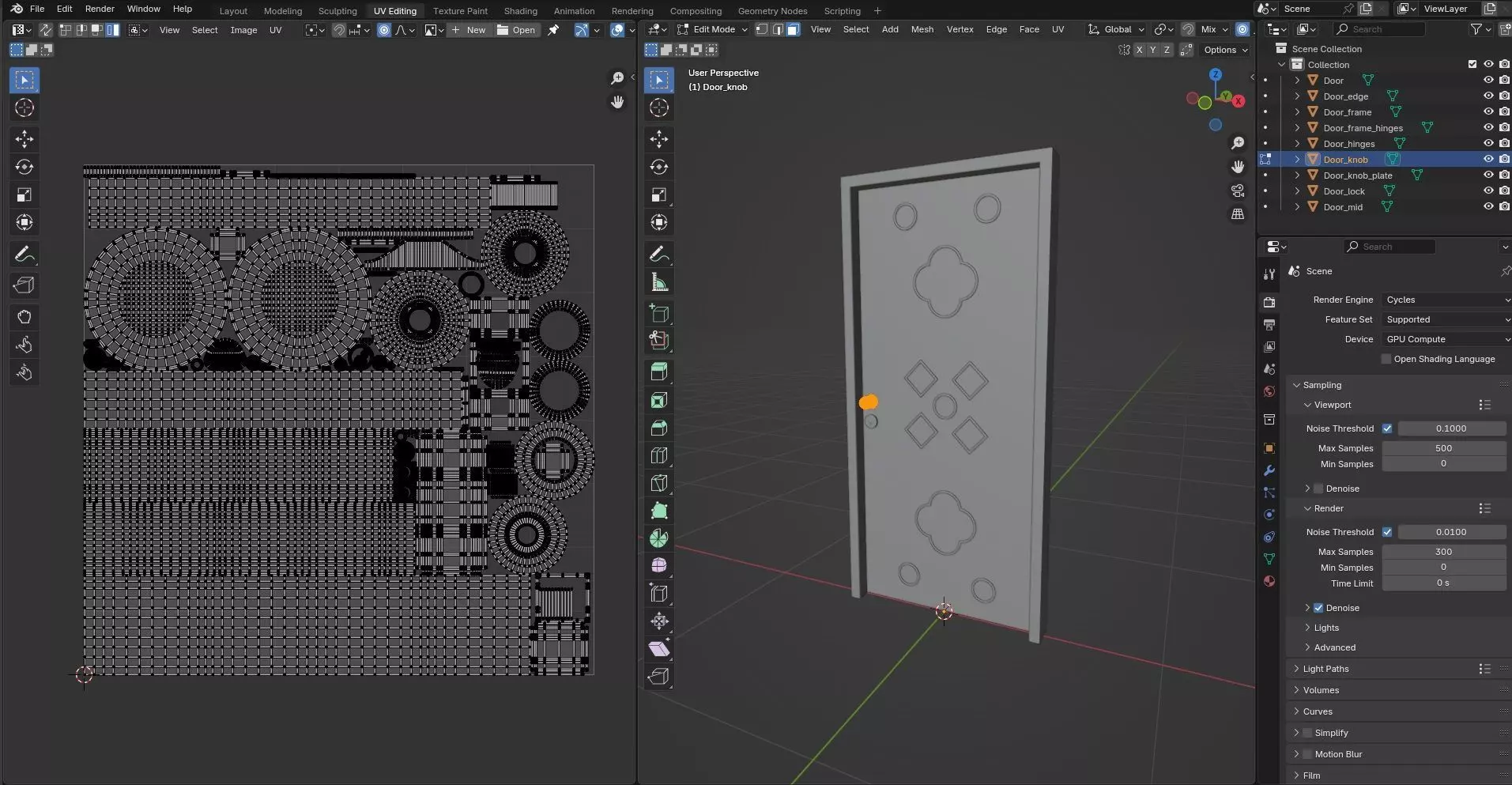Open the Edit Mode dropdown
The height and width of the screenshot is (785, 1512).
712,29
